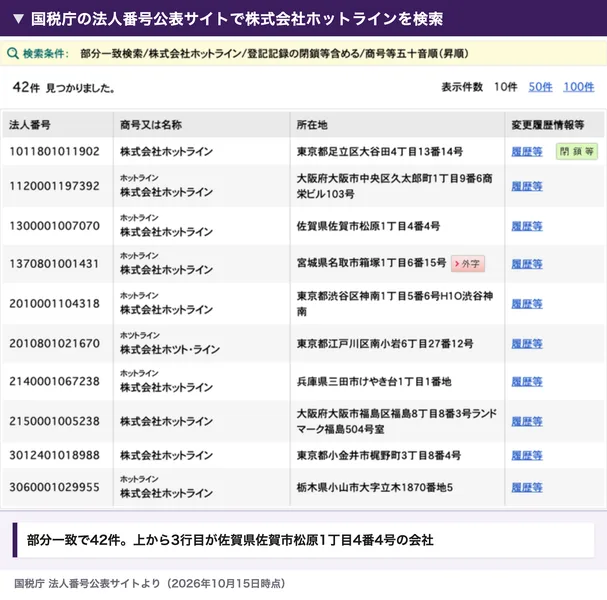Click company name 株式会社ホツト・ライン
Image resolution: width=607 pixels, height=600 pixels.
(170, 350)
